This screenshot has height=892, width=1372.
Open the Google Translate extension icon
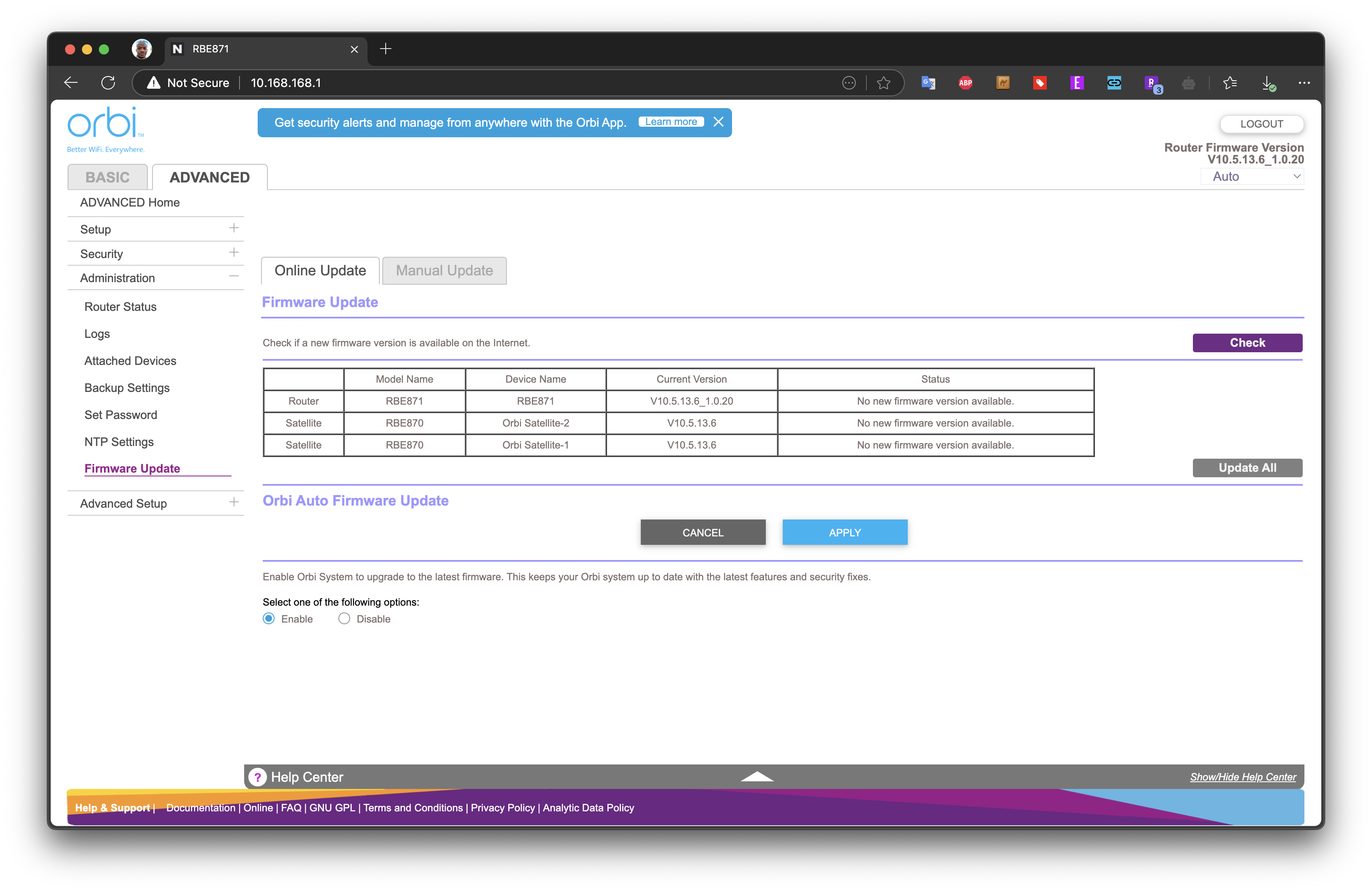(928, 83)
